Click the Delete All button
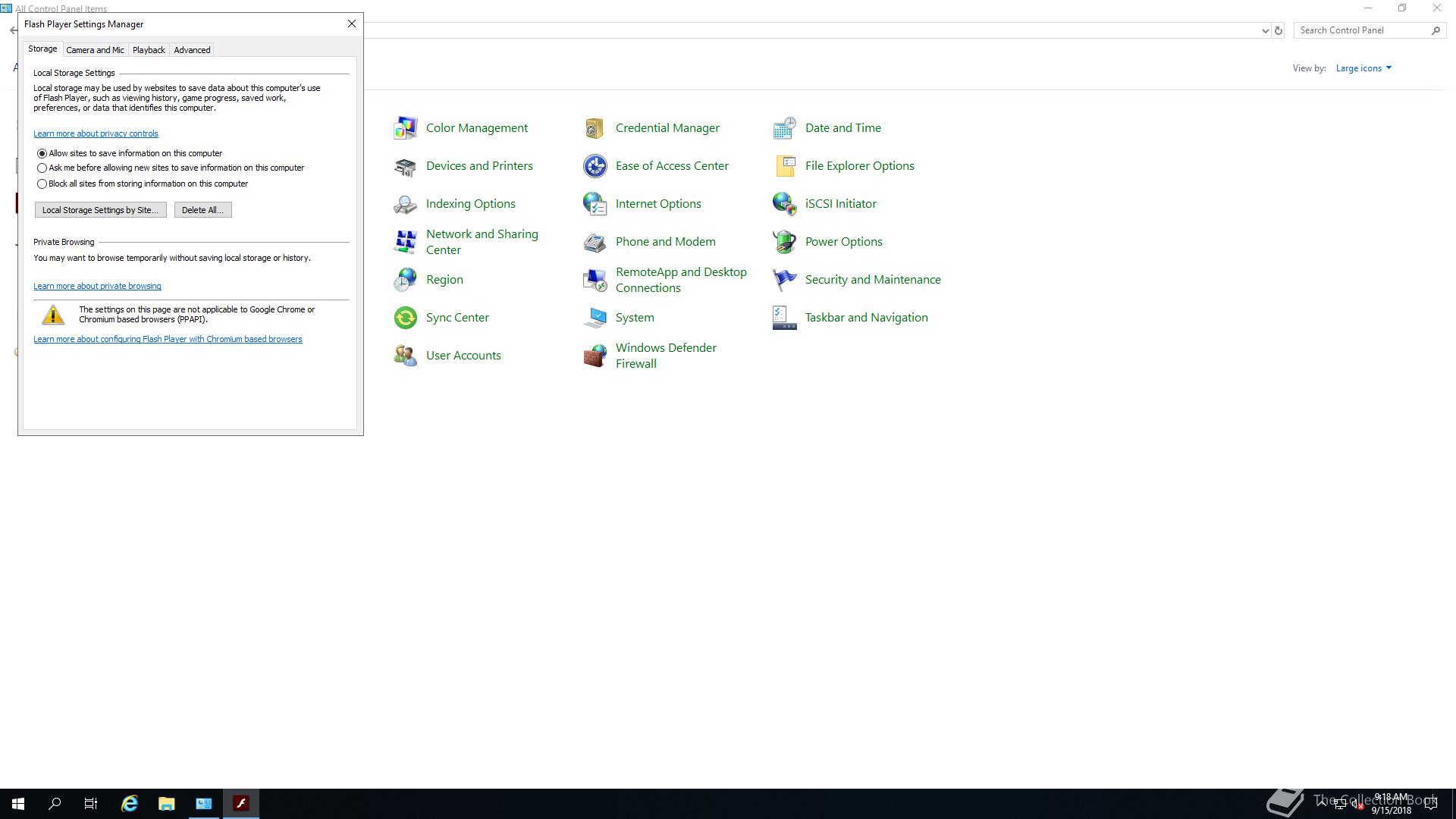Image resolution: width=1456 pixels, height=819 pixels. click(x=202, y=210)
